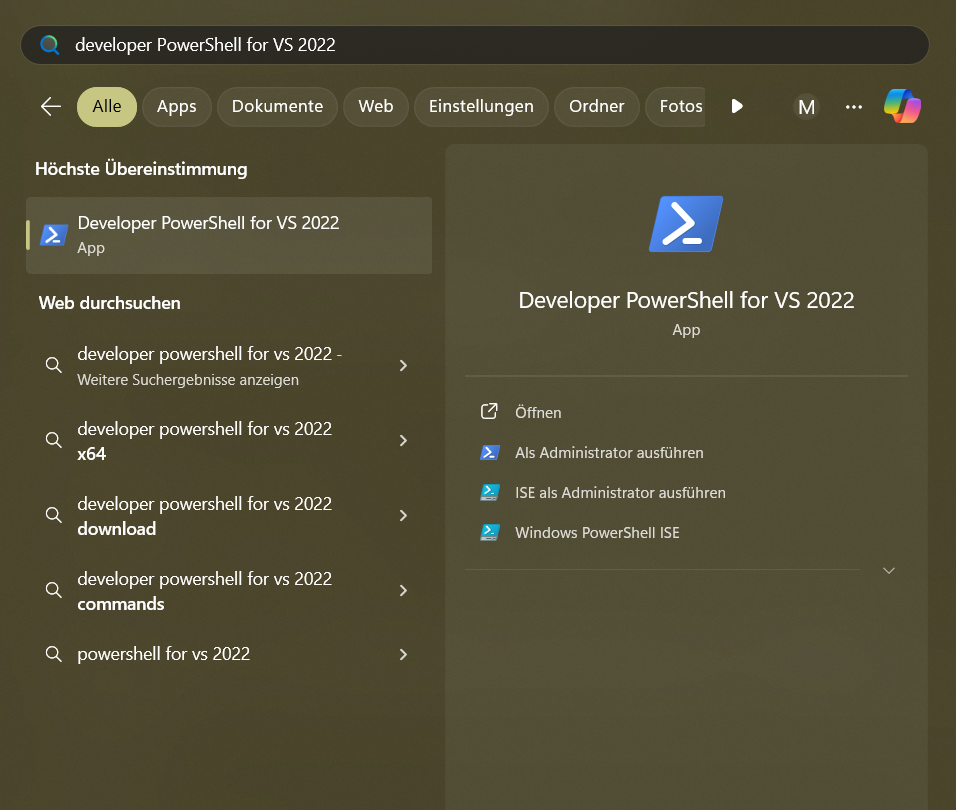Switch to the Dokumente filter tab

[277, 107]
